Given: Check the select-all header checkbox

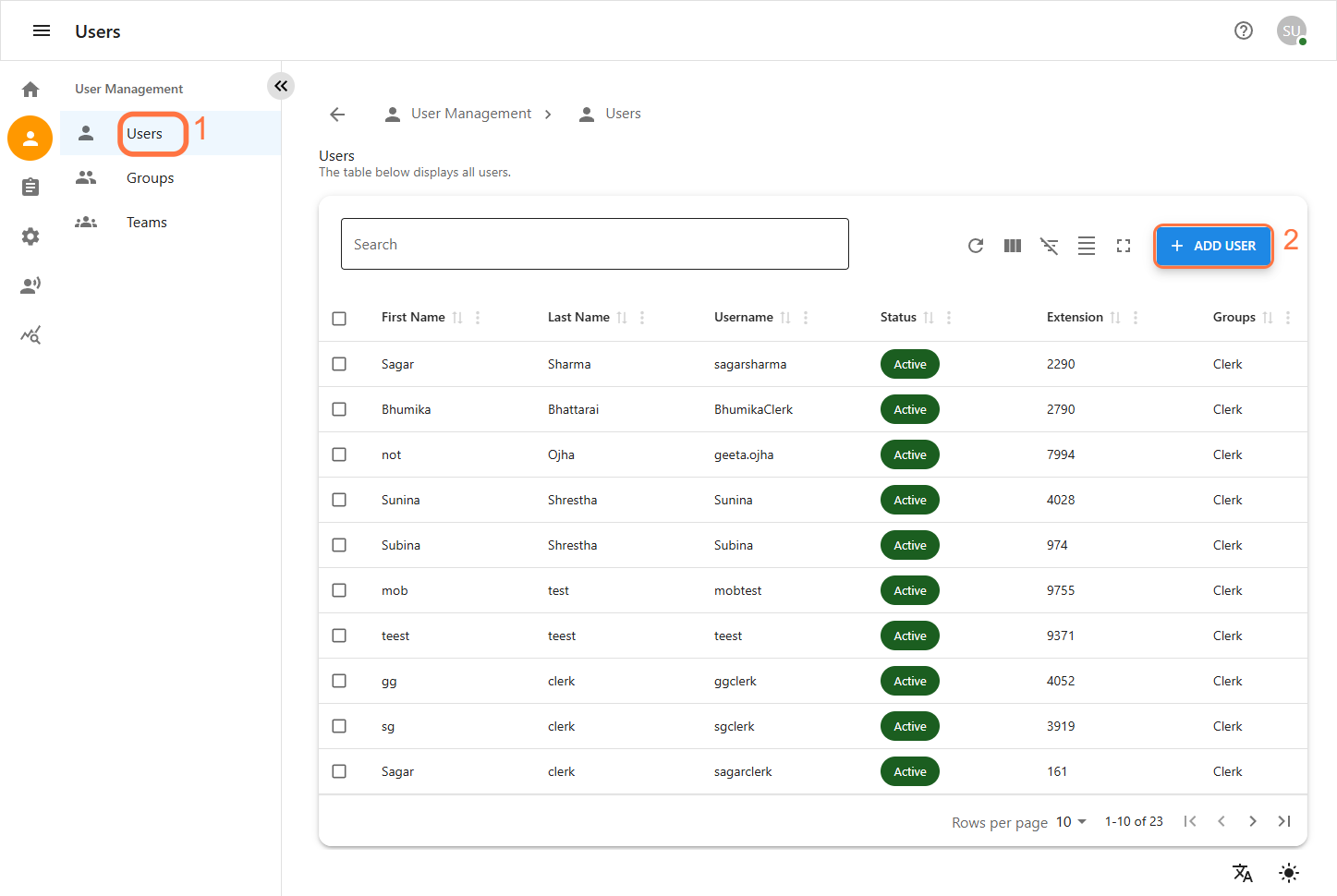Looking at the screenshot, I should (339, 318).
